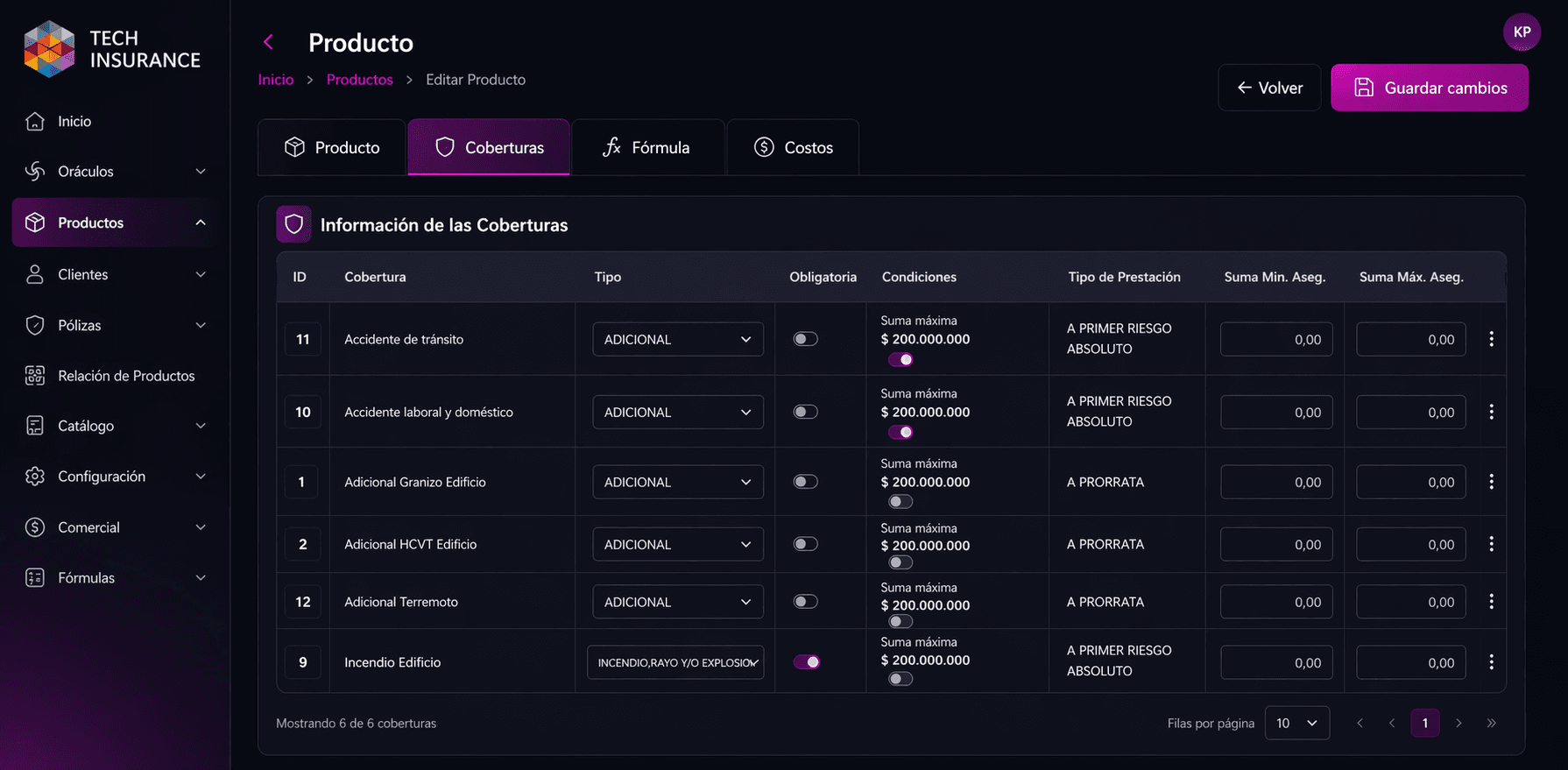This screenshot has height=770, width=1568.
Task: Switch to the Costos tab
Action: (793, 147)
